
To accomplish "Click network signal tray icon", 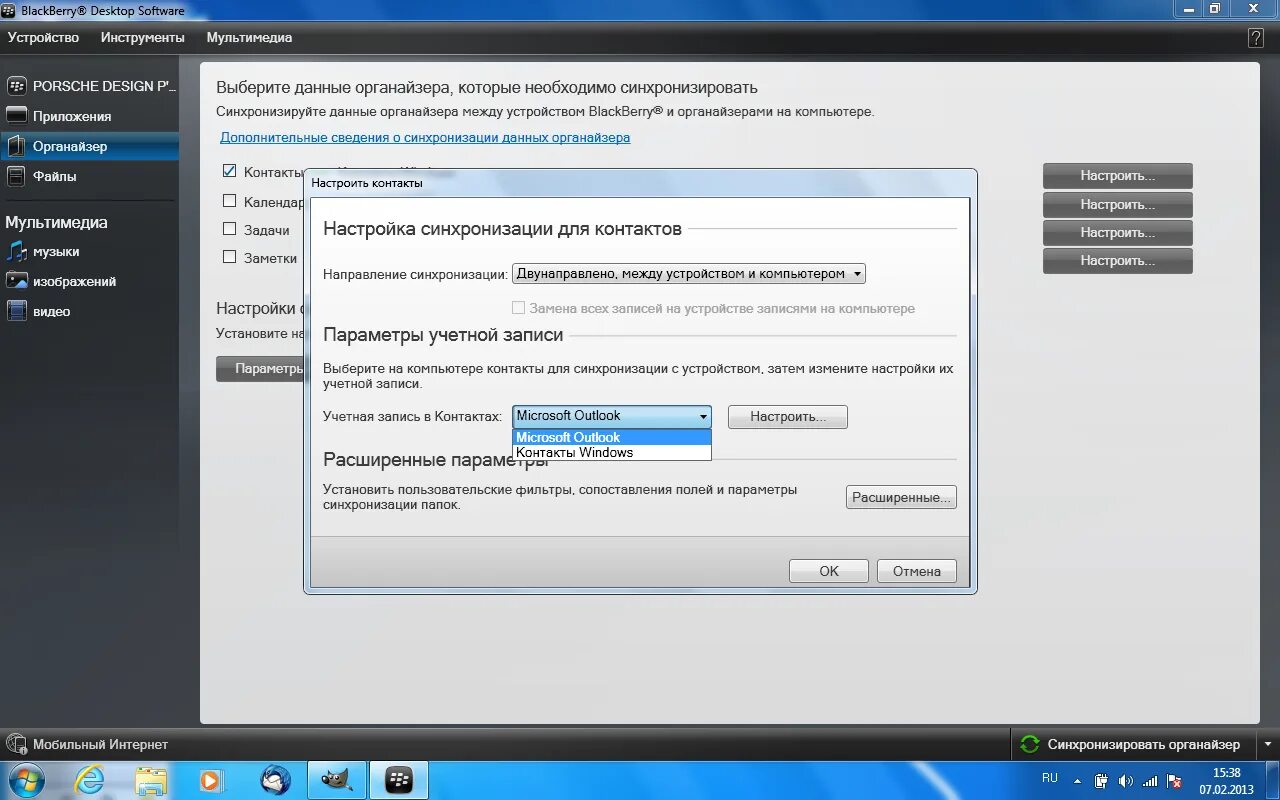I will (1150, 780).
